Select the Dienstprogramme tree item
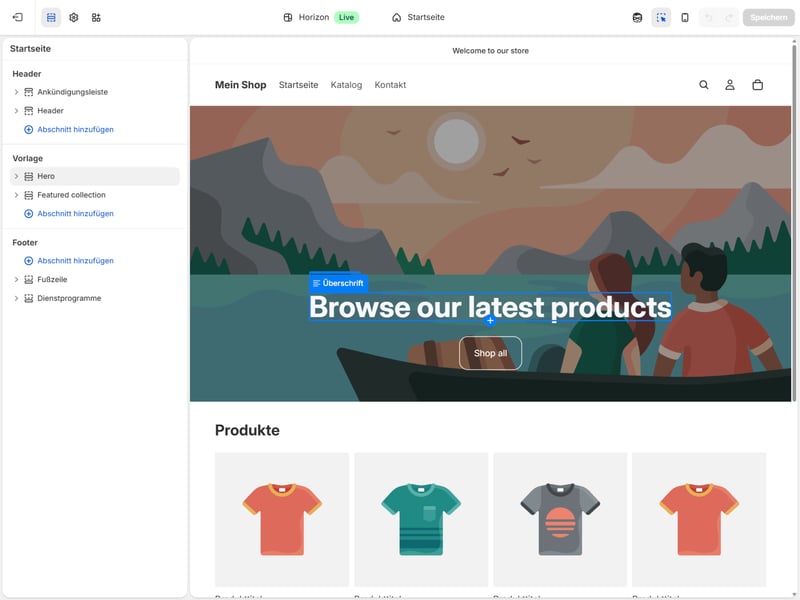 click(x=69, y=298)
